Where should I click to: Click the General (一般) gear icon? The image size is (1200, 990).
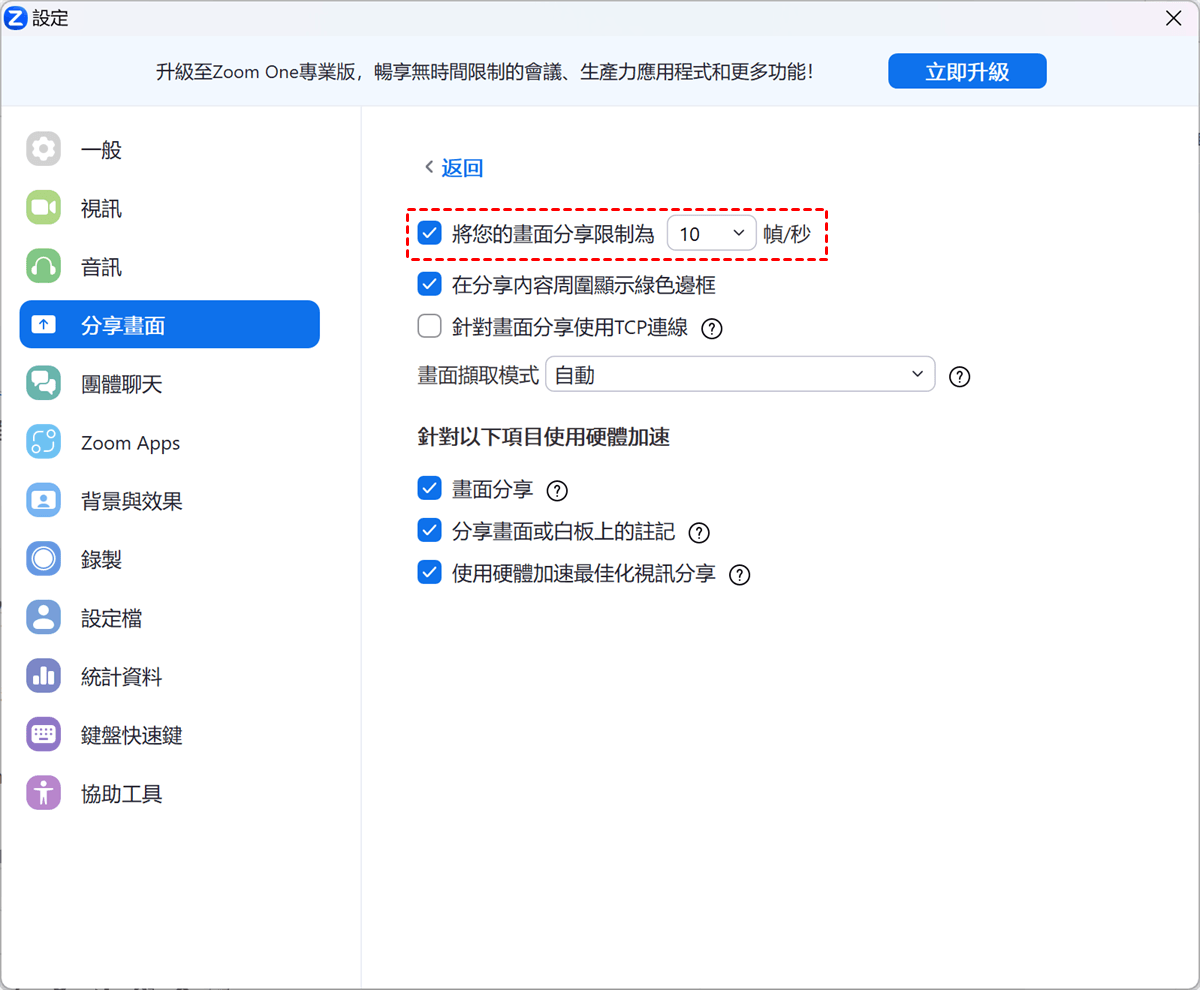point(43,150)
